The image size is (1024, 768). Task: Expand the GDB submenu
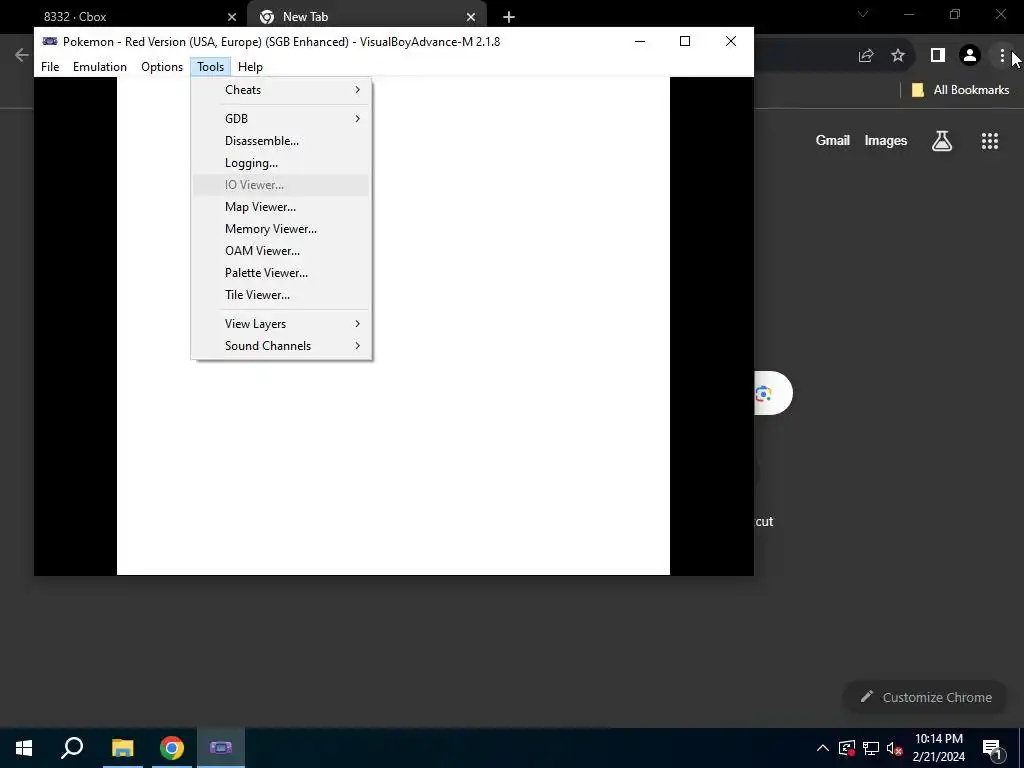[x=281, y=118]
